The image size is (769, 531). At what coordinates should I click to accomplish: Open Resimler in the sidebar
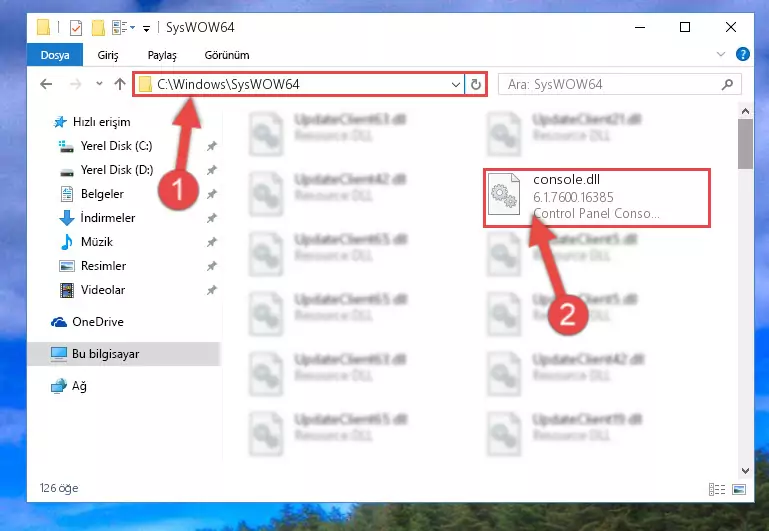click(93, 266)
